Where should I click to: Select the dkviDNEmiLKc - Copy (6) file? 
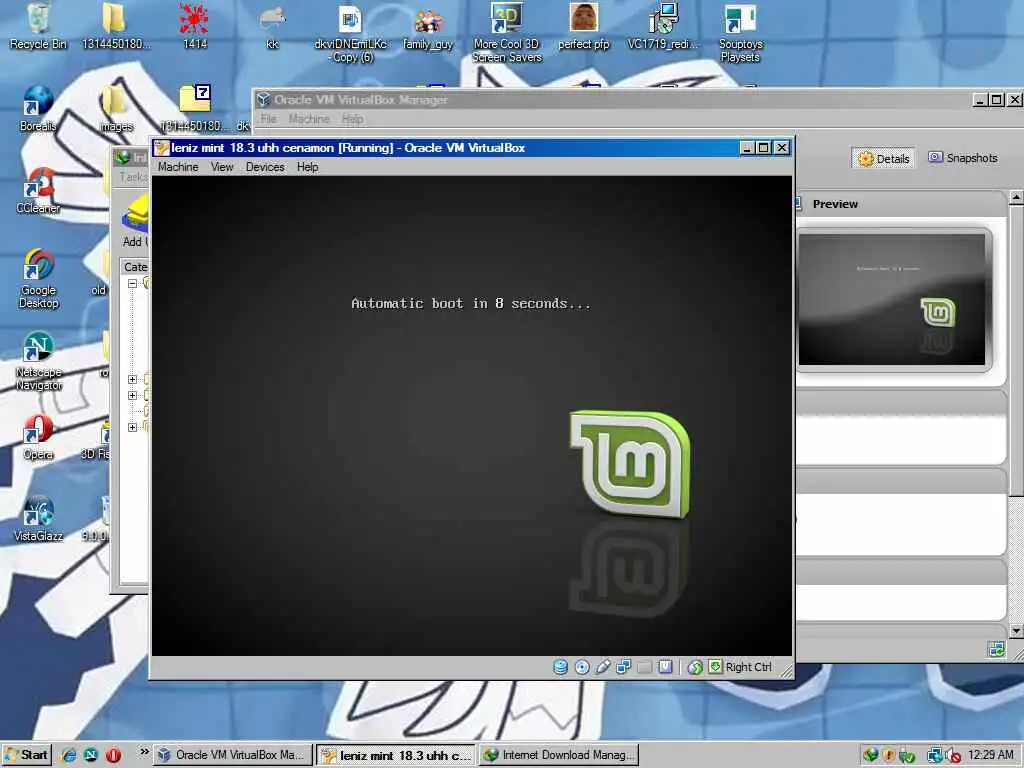(351, 33)
